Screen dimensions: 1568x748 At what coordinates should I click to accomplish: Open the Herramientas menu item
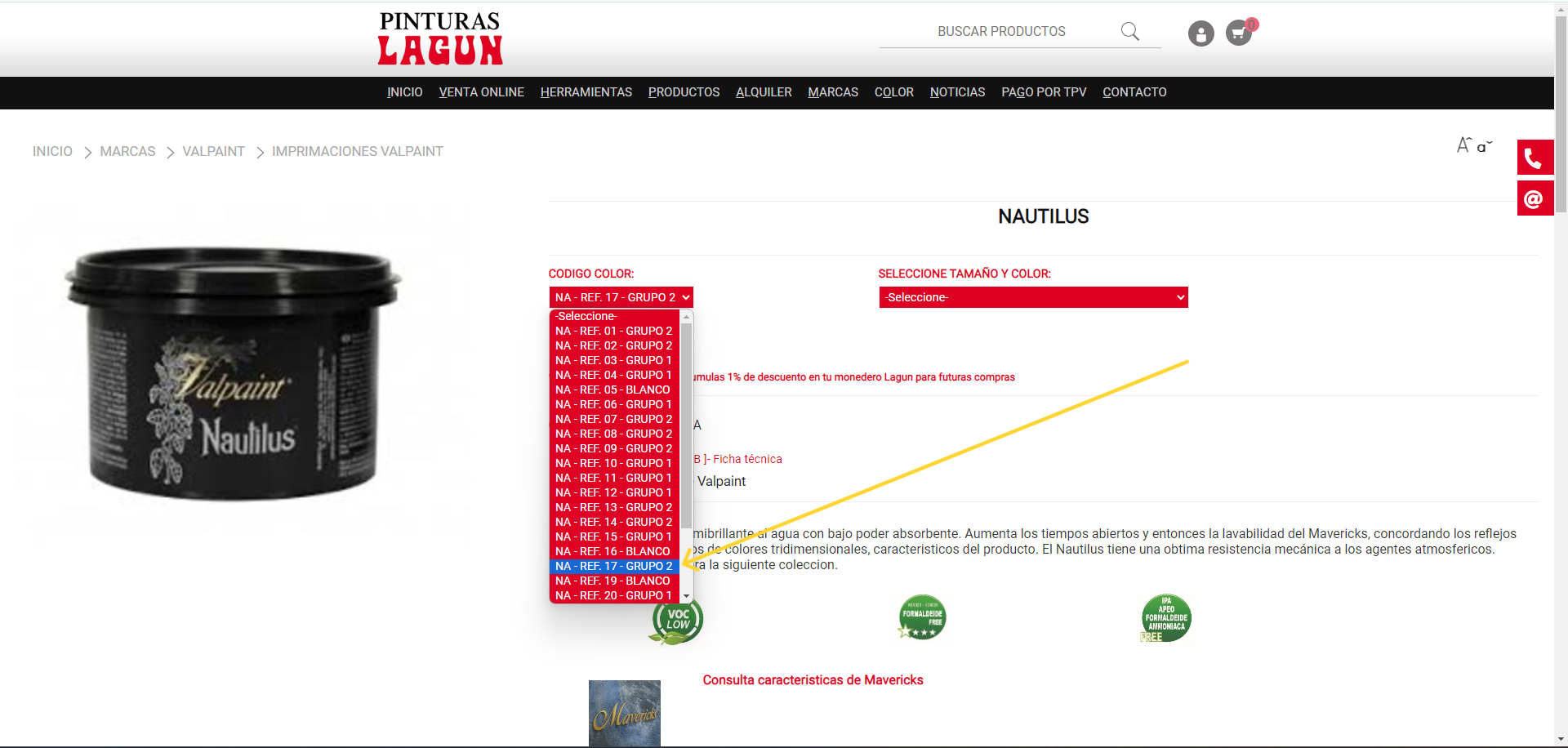tap(586, 92)
